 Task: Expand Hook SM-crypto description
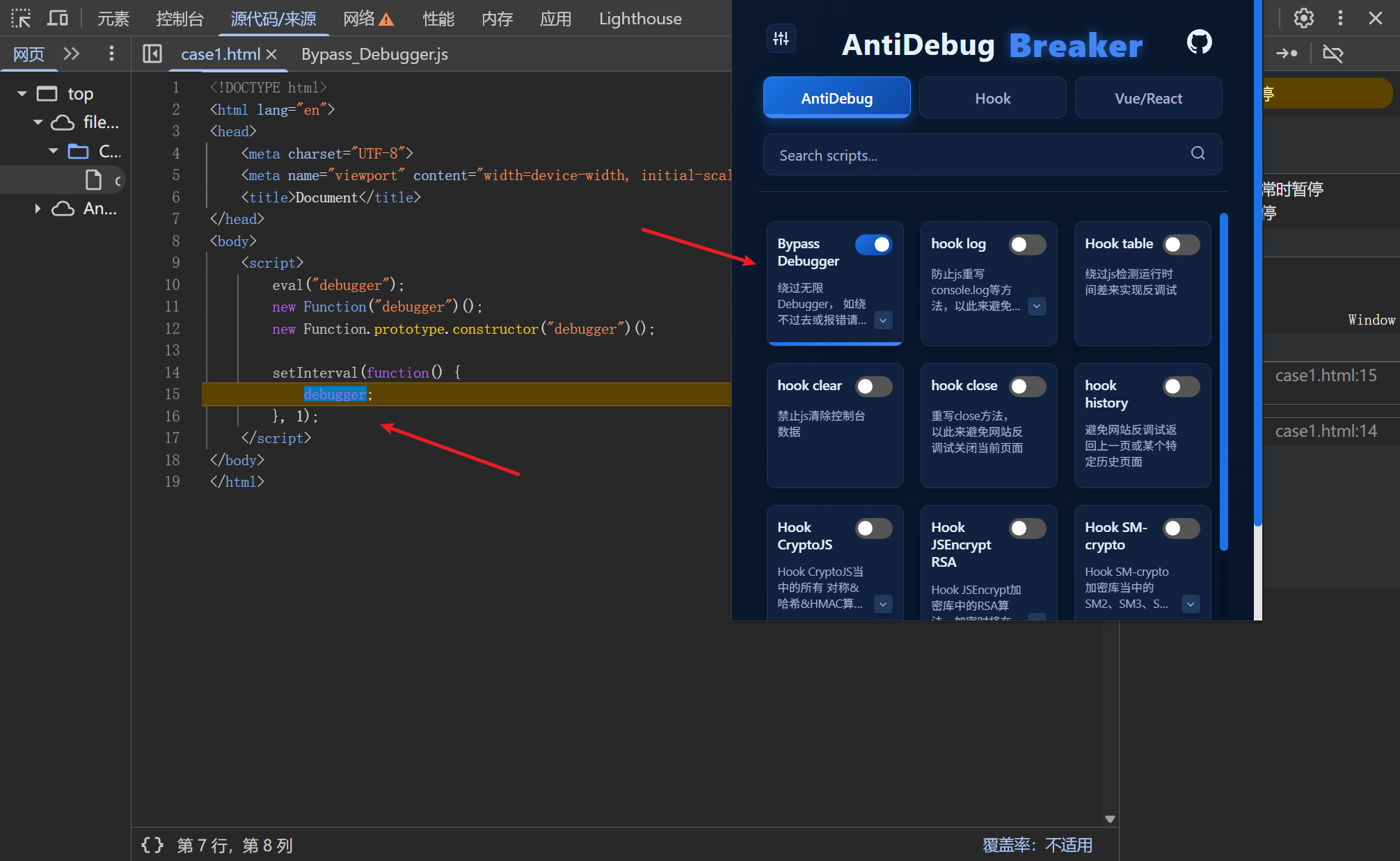coord(1191,604)
